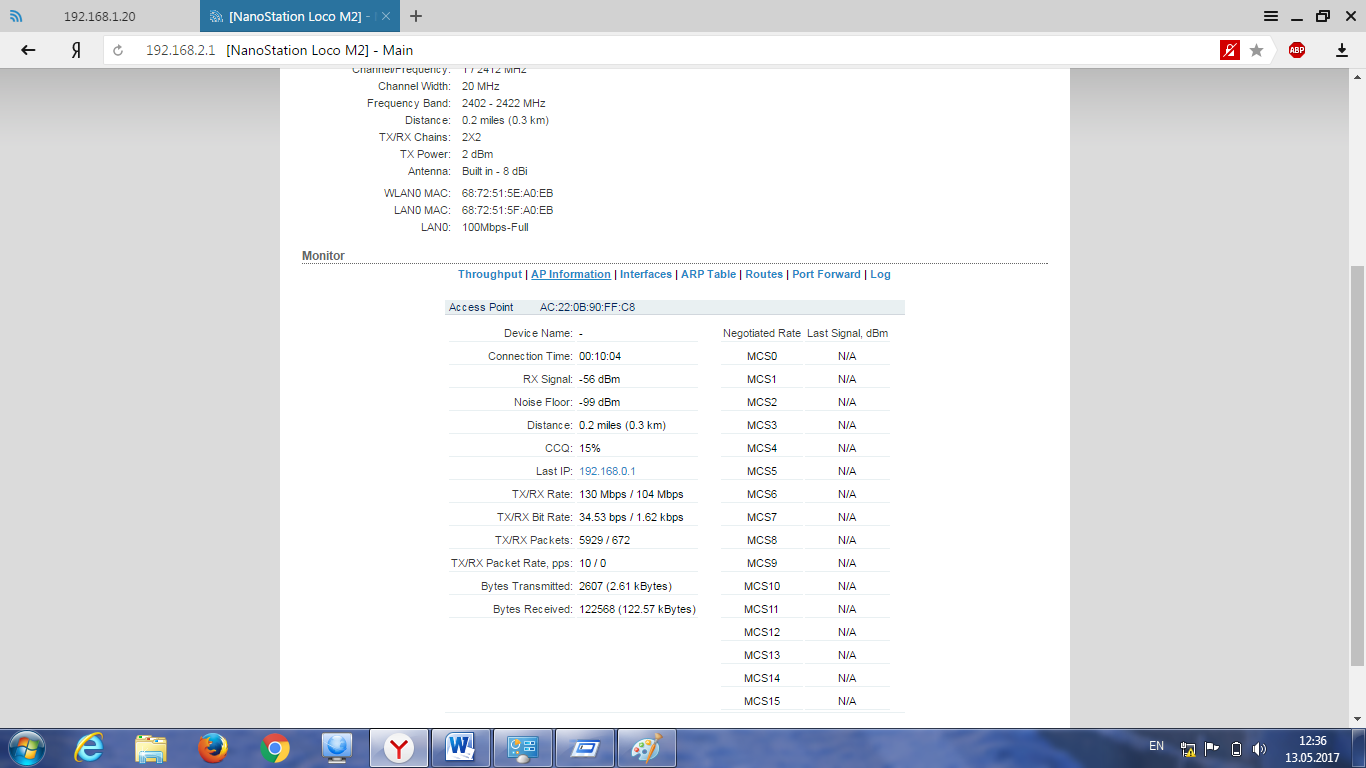Image resolution: width=1366 pixels, height=768 pixels.
Task: Open the network tray icon
Action: click(1189, 748)
